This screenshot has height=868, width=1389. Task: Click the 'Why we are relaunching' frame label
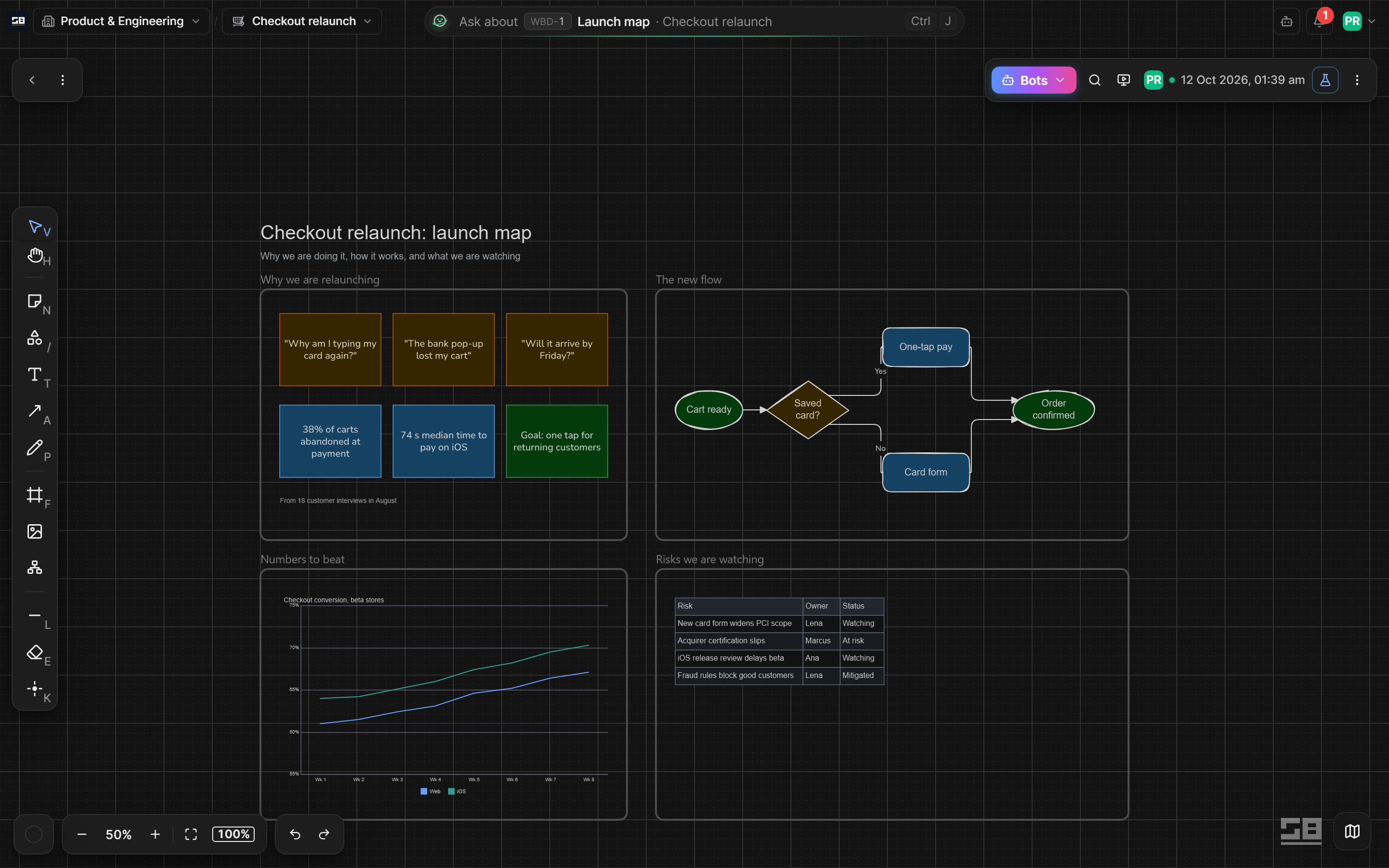tap(320, 280)
